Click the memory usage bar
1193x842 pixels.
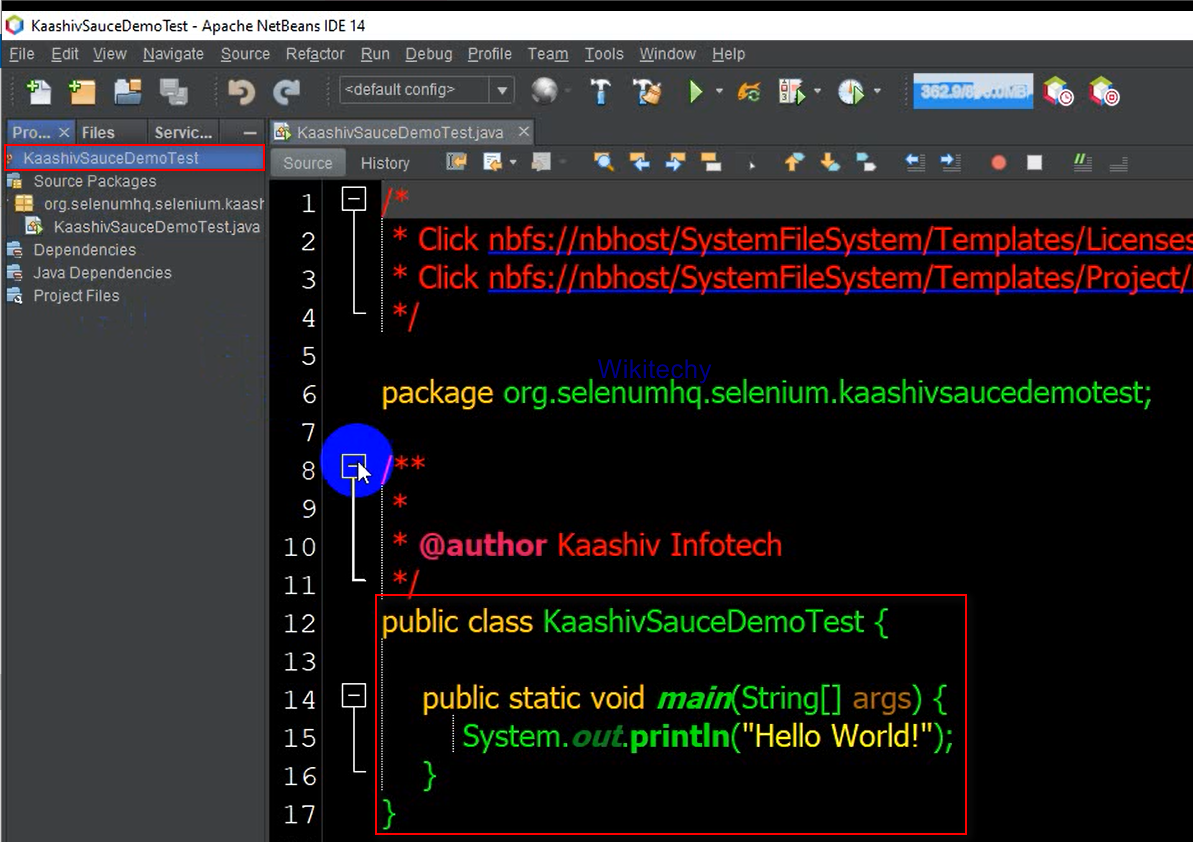point(973,91)
